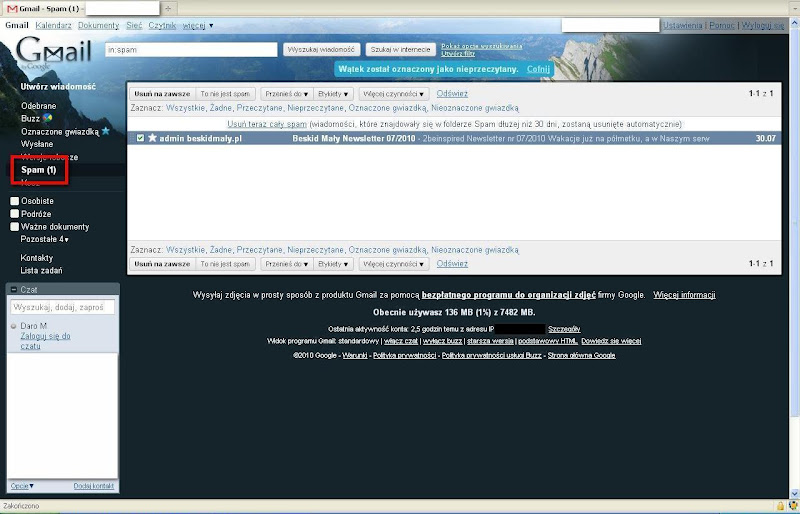Open Czytnik in top navigation
This screenshot has width=800, height=514.
click(x=162, y=25)
